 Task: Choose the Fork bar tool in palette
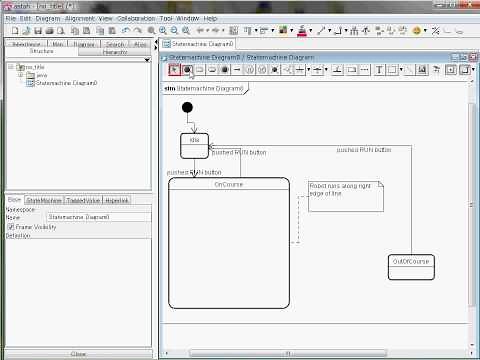(300, 70)
